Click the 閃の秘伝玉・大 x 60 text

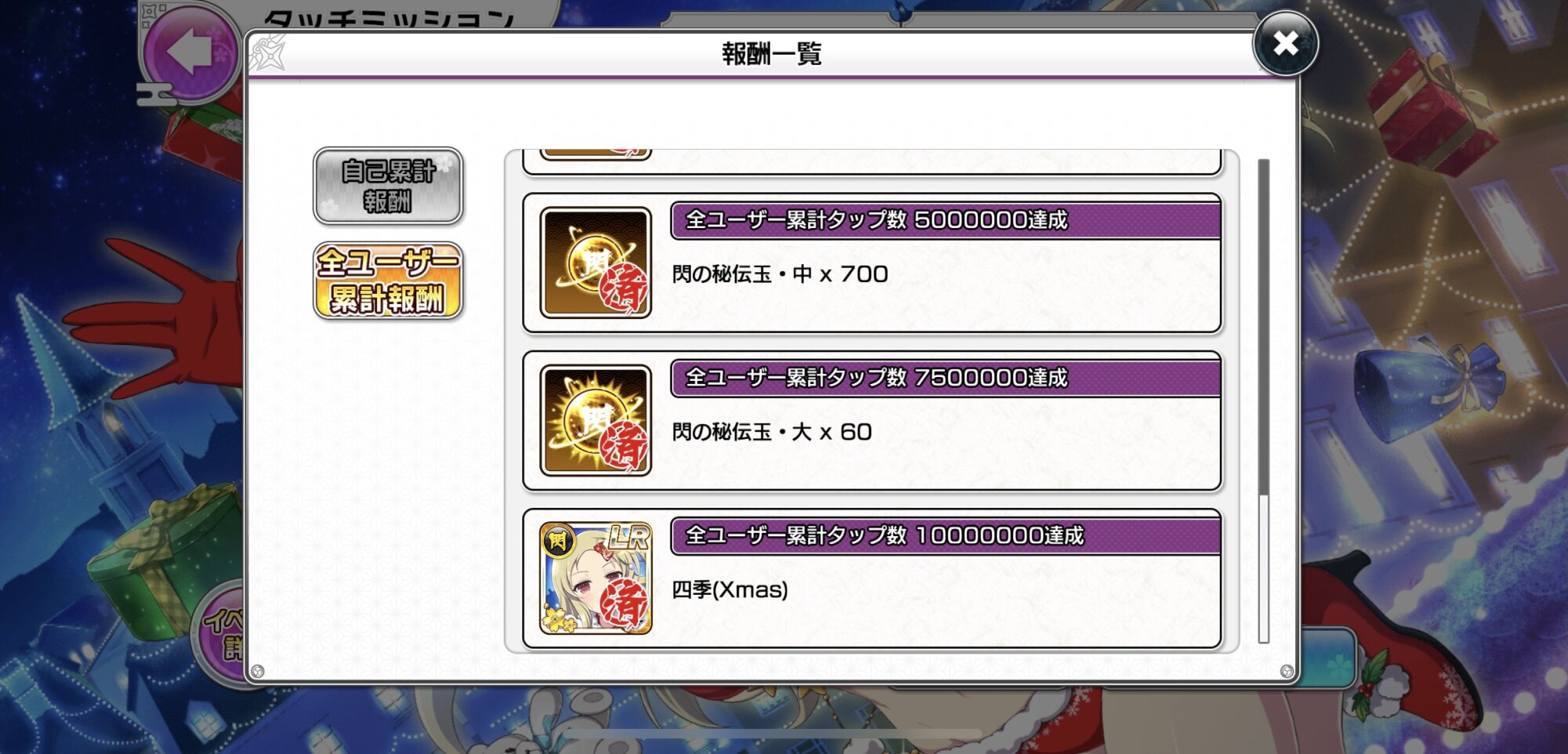pyautogui.click(x=772, y=432)
